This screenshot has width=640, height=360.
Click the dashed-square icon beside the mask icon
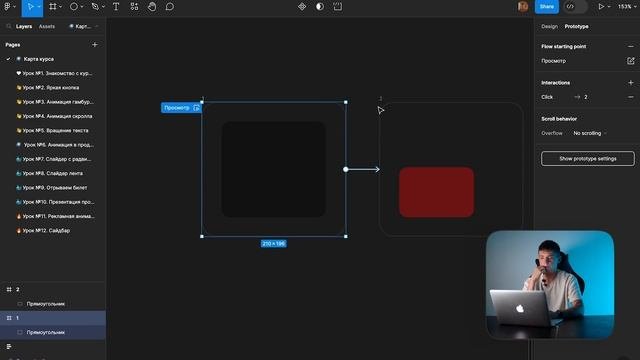(x=338, y=7)
